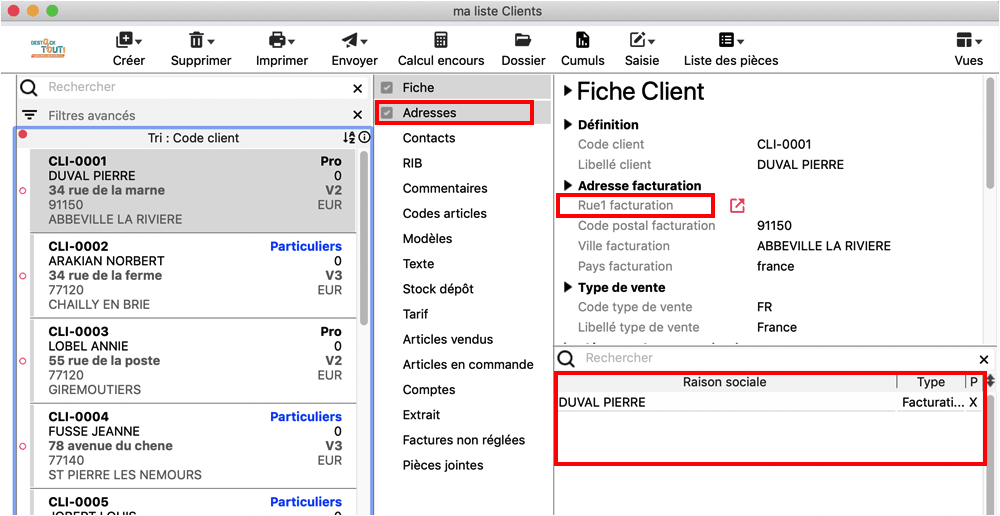Open the Imprimer printer menu

pos(282,50)
